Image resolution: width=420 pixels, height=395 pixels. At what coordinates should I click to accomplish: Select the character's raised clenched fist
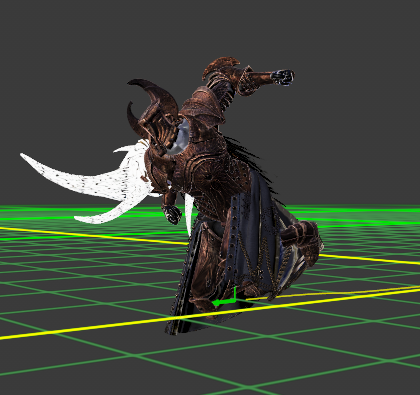282,77
